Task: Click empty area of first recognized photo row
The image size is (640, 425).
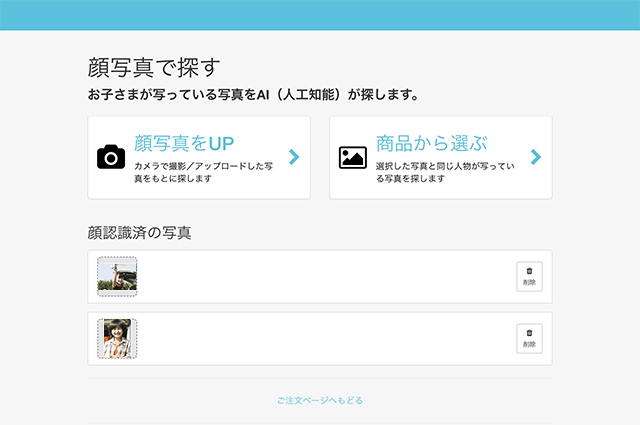Action: coord(320,277)
